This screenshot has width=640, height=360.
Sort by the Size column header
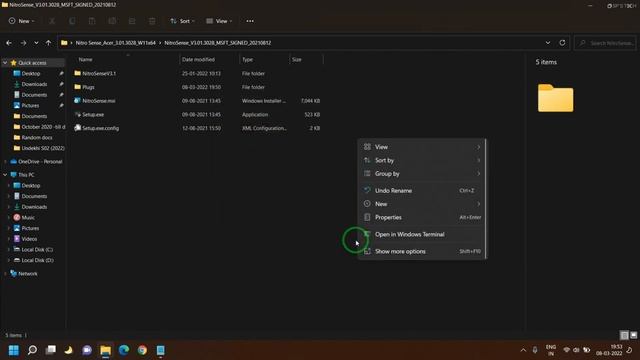(297, 60)
